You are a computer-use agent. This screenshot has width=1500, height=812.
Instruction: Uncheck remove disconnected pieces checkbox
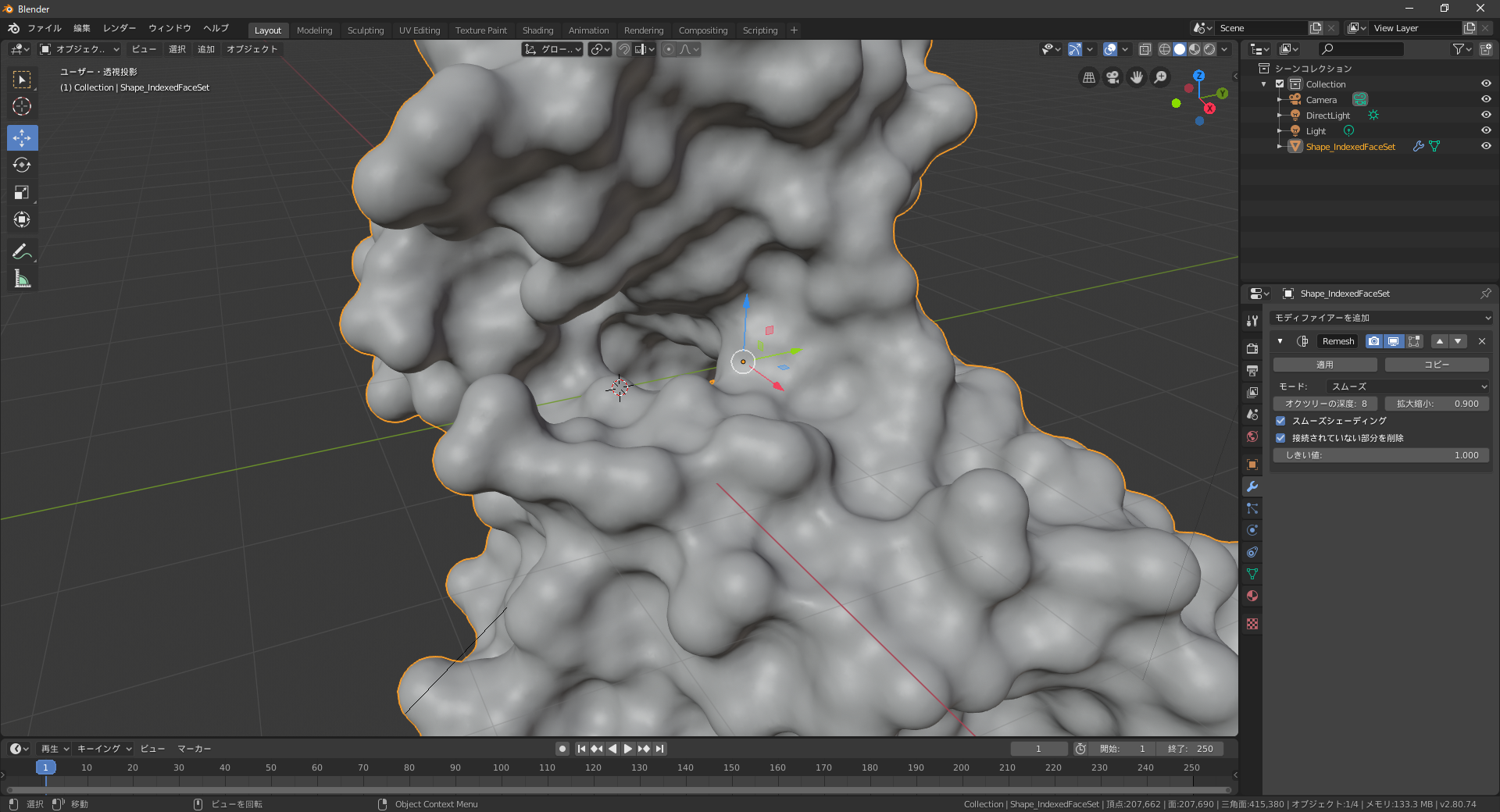click(1280, 438)
